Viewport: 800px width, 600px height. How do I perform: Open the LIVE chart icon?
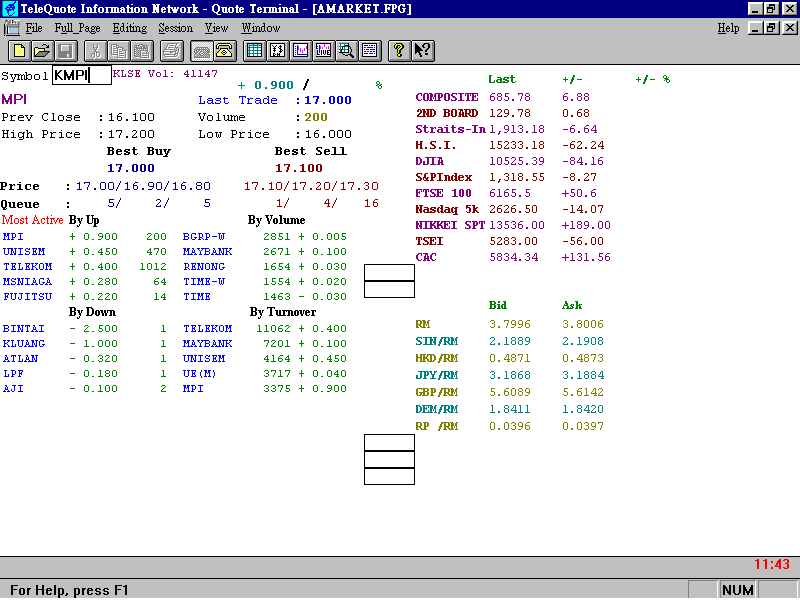click(x=323, y=51)
